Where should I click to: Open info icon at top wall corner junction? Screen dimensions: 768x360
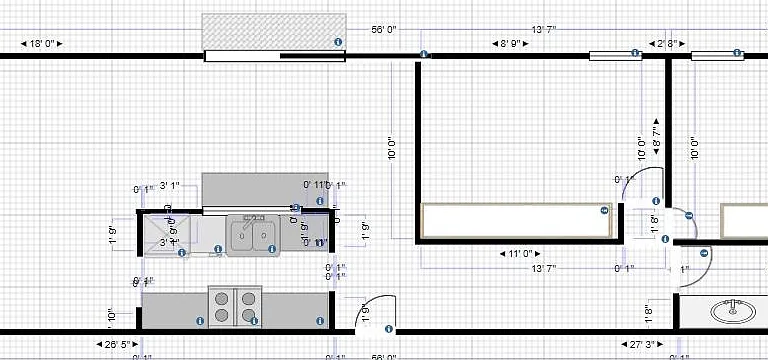click(x=424, y=53)
